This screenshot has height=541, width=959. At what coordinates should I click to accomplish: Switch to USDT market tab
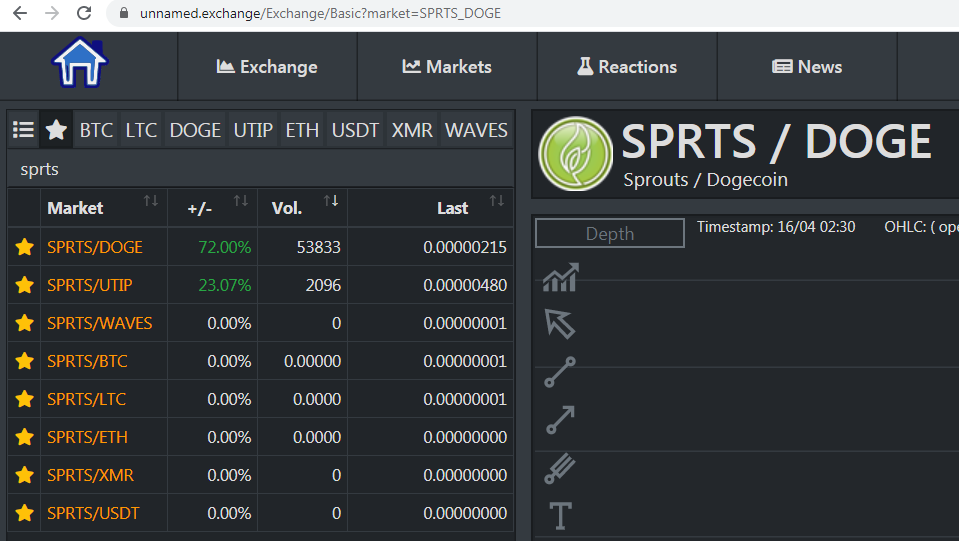(x=355, y=130)
